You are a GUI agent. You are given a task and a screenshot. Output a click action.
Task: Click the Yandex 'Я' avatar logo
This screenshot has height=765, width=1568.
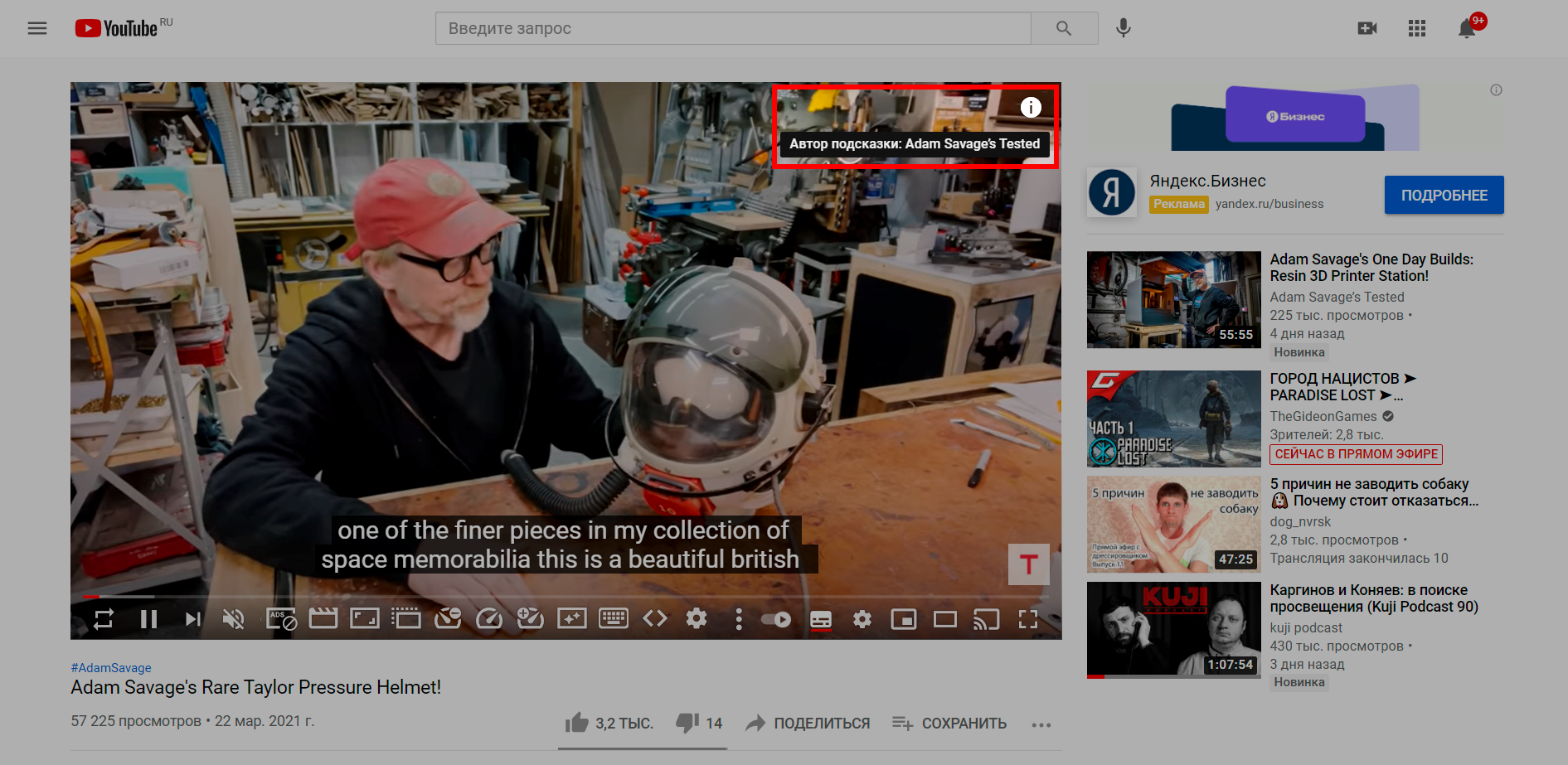(x=1112, y=192)
